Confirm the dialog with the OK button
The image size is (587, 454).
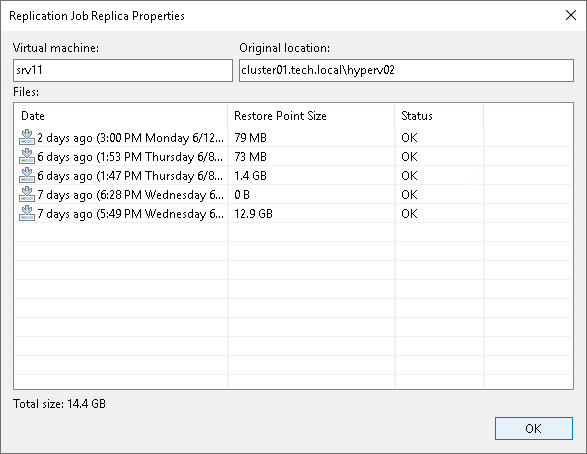coord(533,428)
